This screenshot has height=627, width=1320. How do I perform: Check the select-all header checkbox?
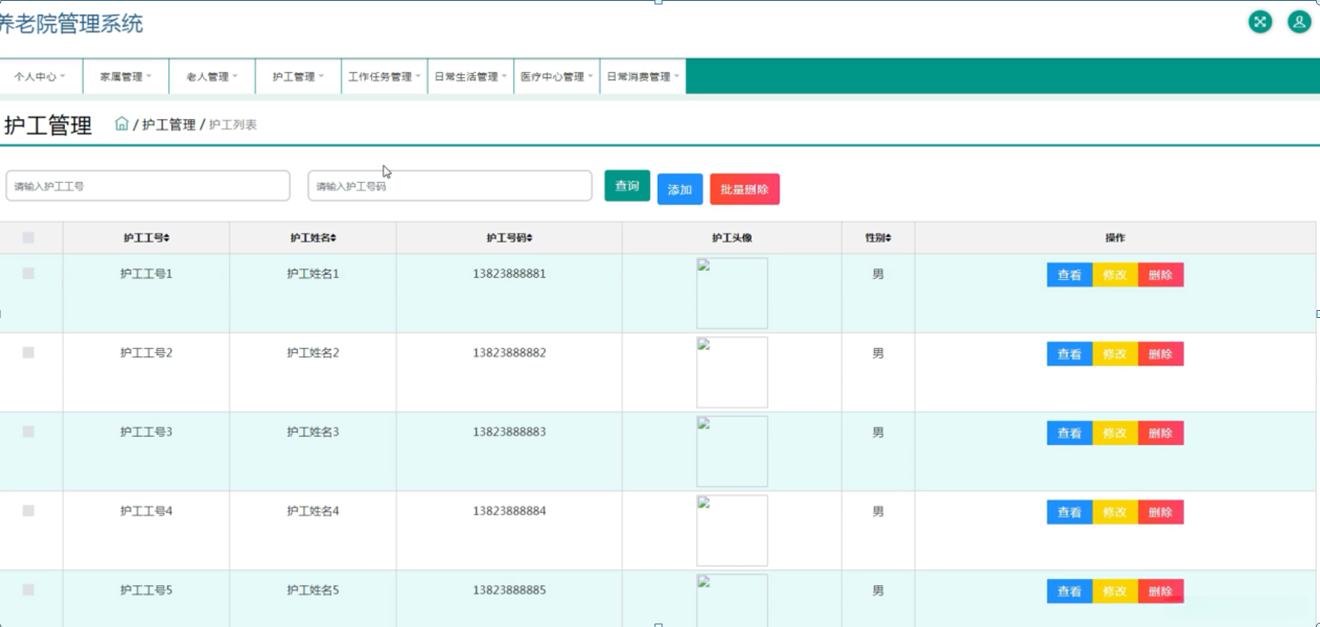[28, 238]
